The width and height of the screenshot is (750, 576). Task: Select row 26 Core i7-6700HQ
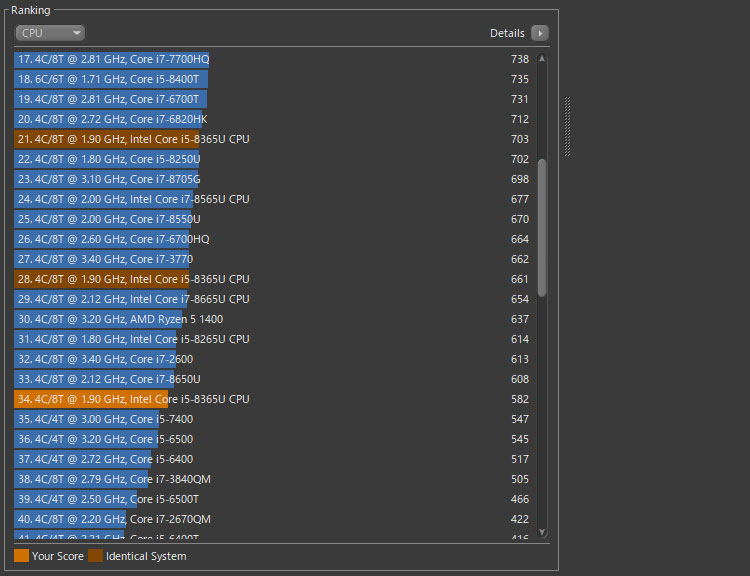tap(274, 239)
